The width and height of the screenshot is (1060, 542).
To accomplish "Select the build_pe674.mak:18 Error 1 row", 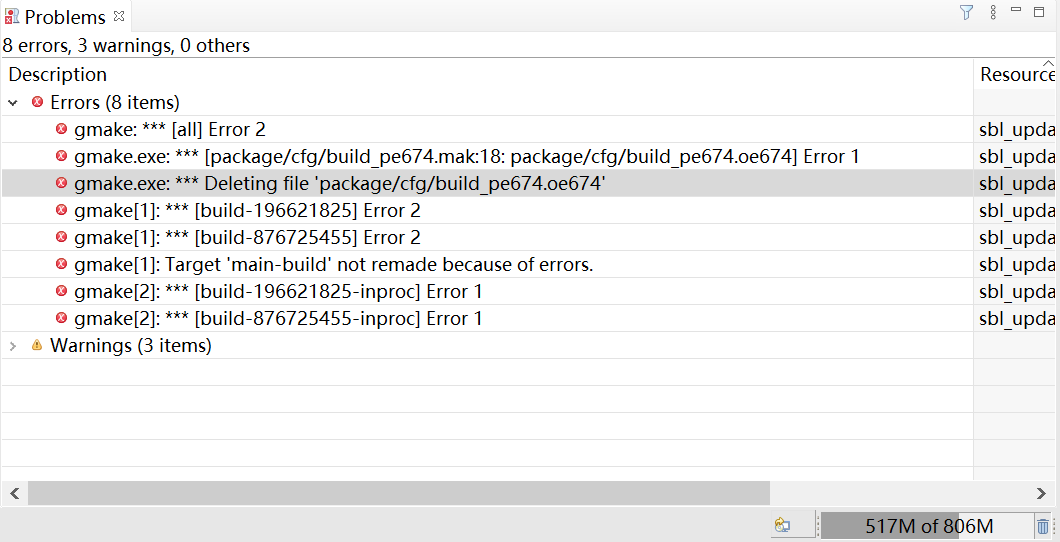I will (x=487, y=156).
